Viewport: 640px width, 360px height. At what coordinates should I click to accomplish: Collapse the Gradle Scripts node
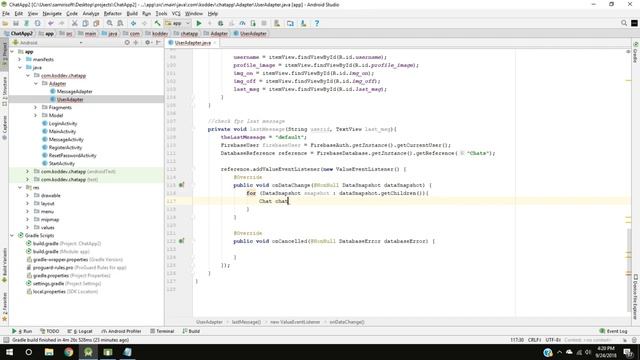12,236
